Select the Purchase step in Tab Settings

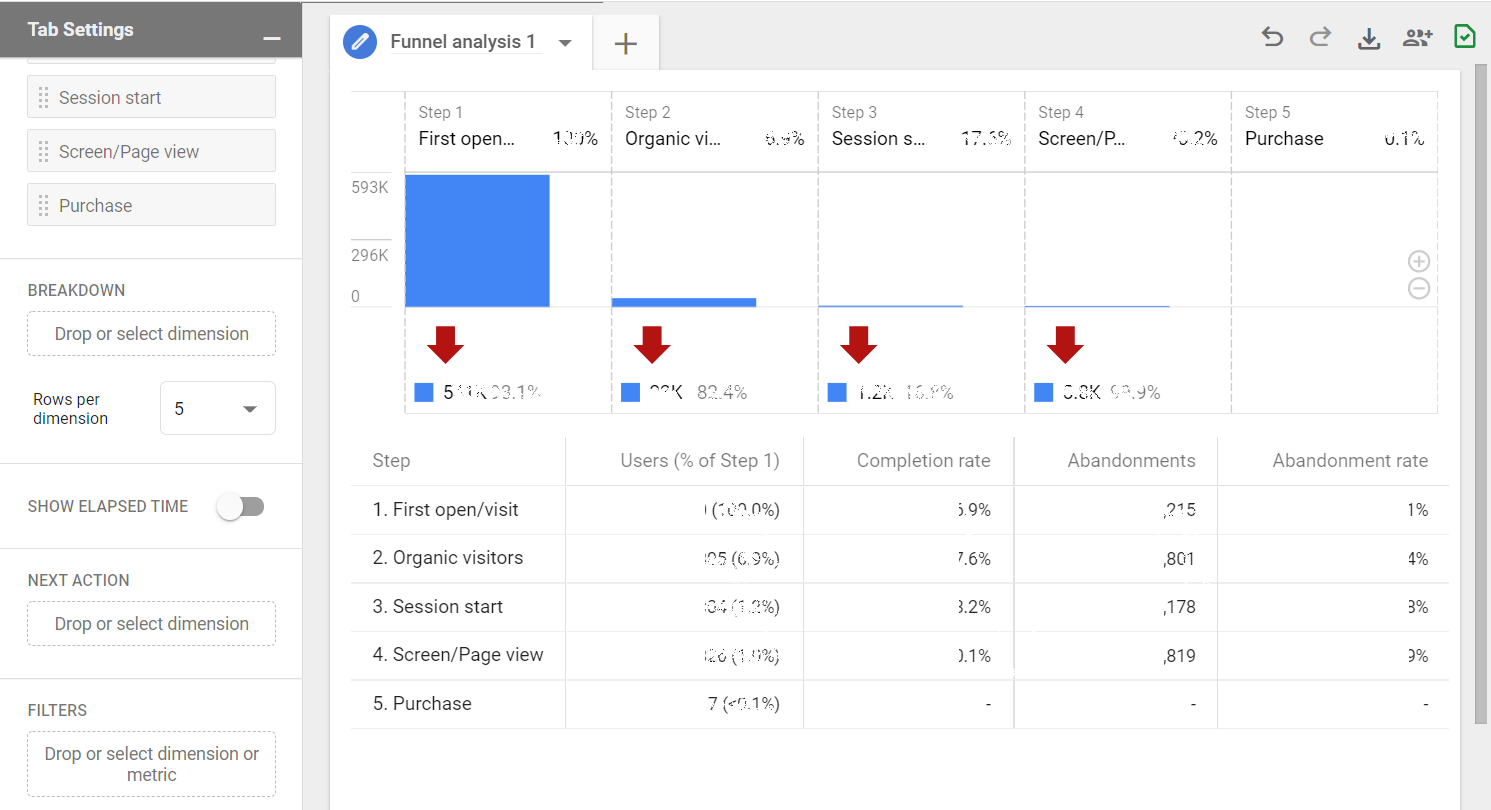click(x=151, y=205)
